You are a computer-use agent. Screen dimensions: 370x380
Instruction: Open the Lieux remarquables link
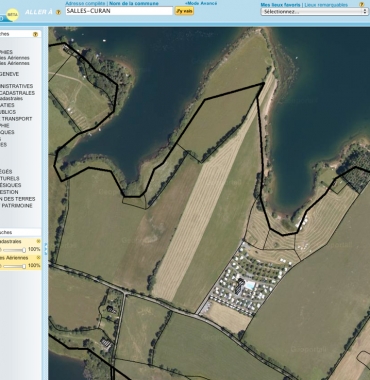pos(326,5)
